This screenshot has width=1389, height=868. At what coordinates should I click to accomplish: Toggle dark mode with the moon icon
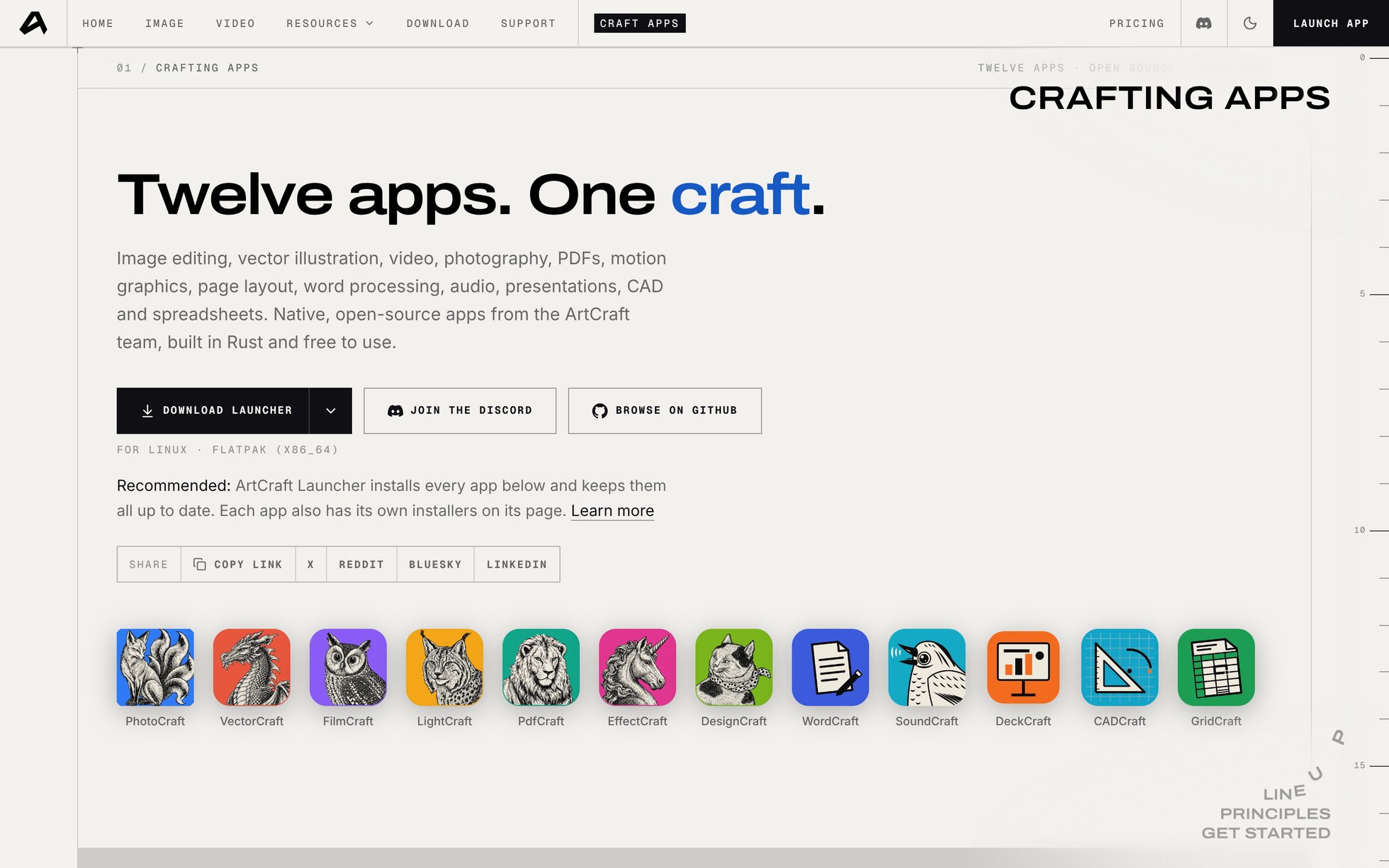pos(1249,23)
